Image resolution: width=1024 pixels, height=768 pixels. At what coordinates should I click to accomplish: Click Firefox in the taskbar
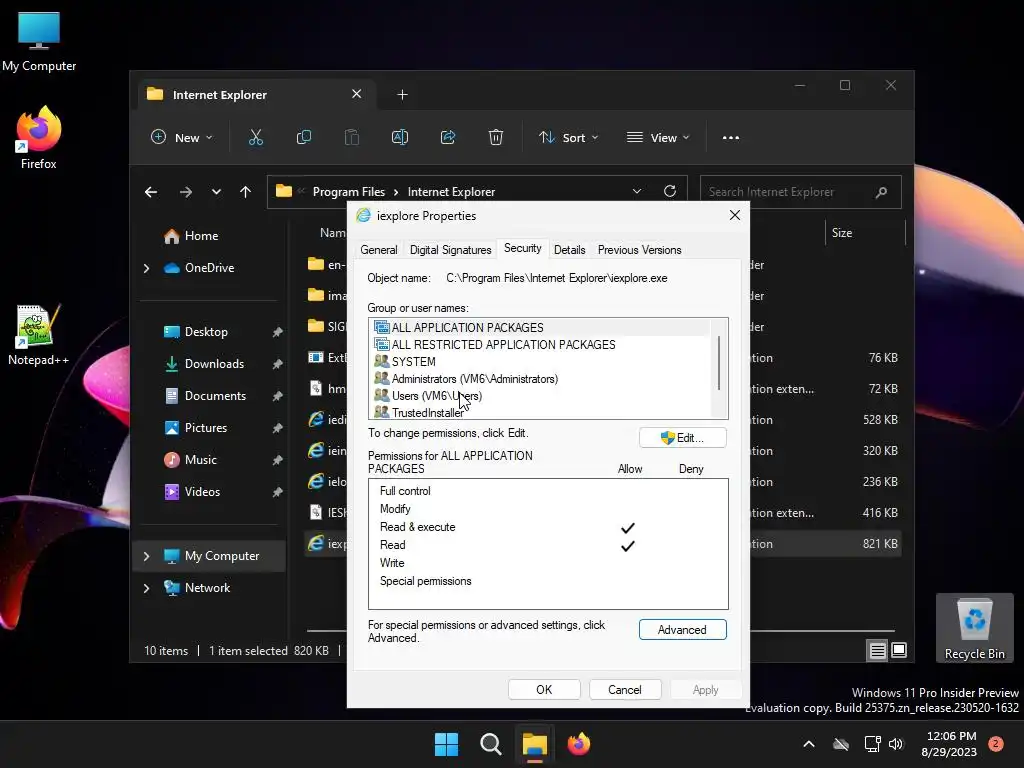coord(579,744)
